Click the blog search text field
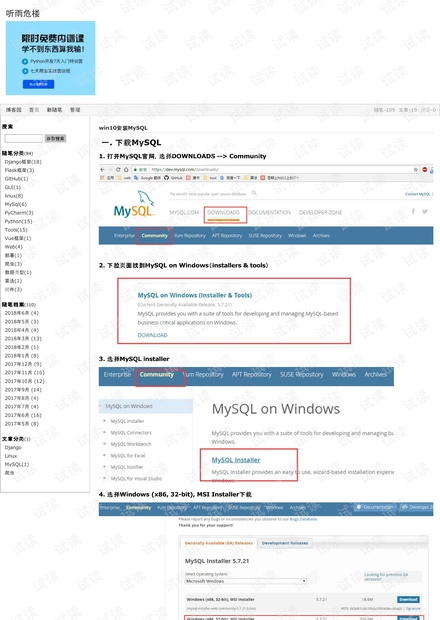This screenshot has height=620, width=440. pyautogui.click(x=24, y=138)
